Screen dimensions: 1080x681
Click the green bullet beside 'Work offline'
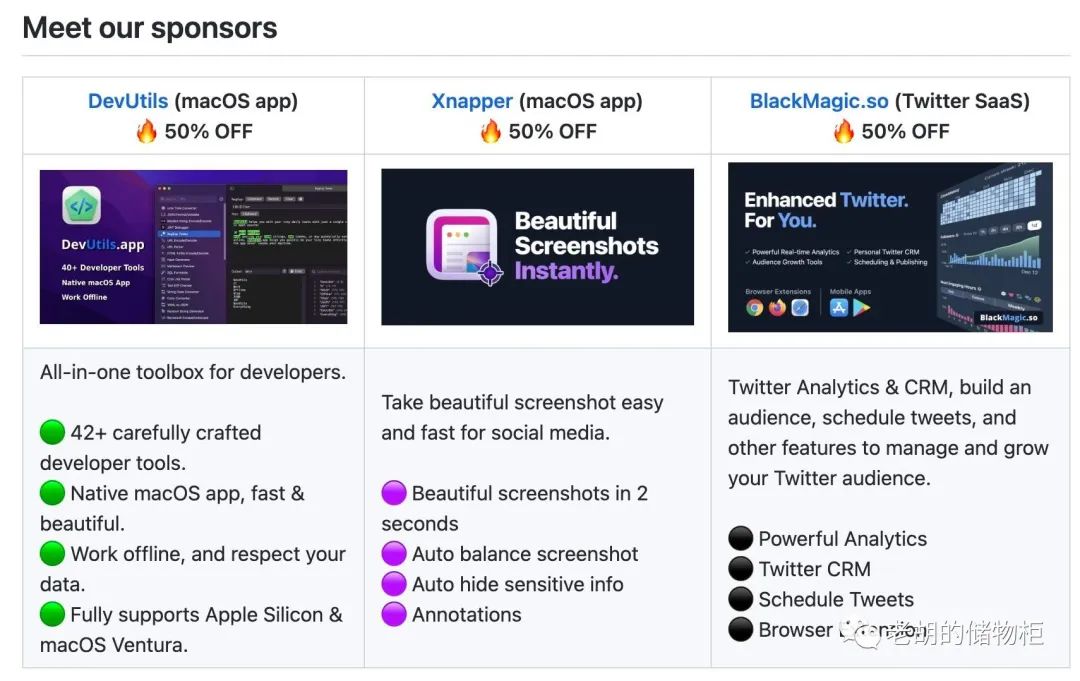tap(52, 554)
